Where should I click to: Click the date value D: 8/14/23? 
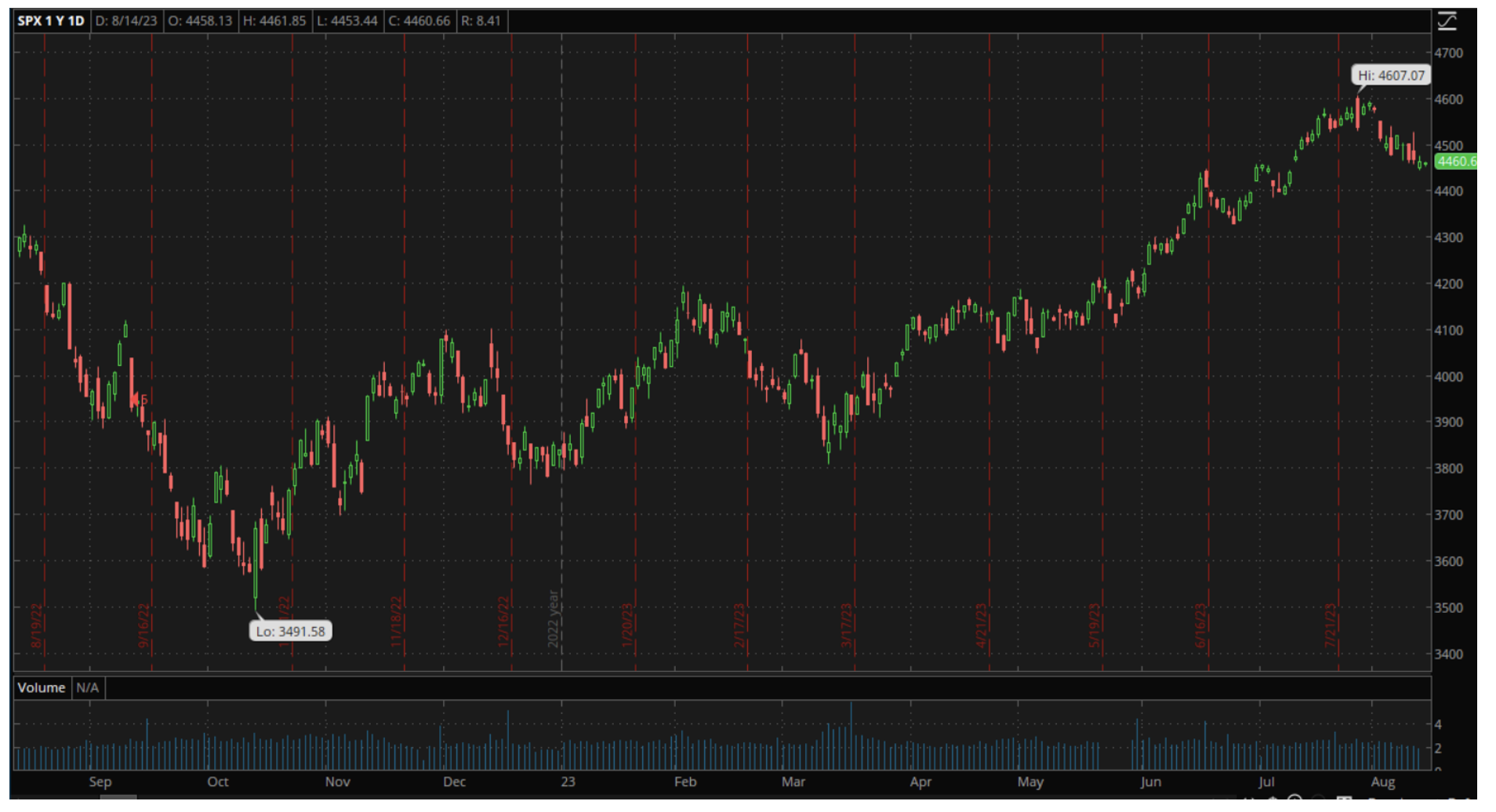(126, 20)
